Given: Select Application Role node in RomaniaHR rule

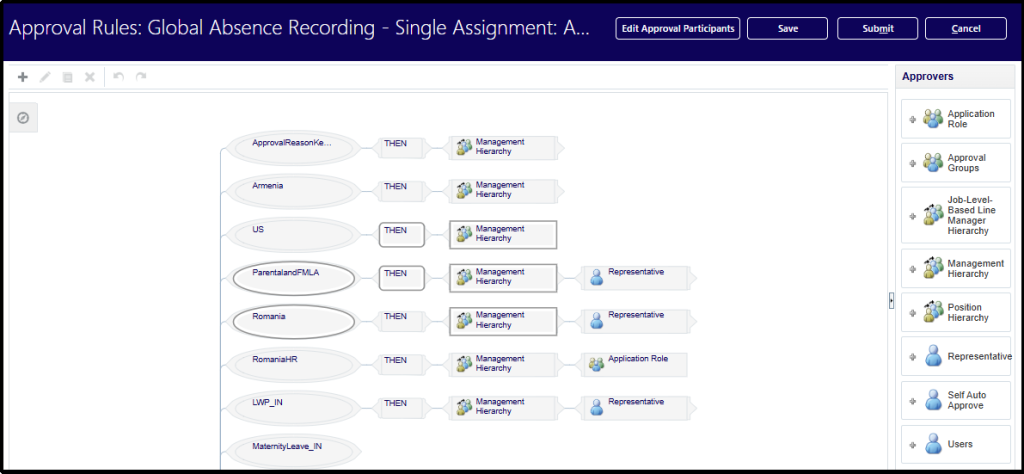Looking at the screenshot, I should pos(635,363).
